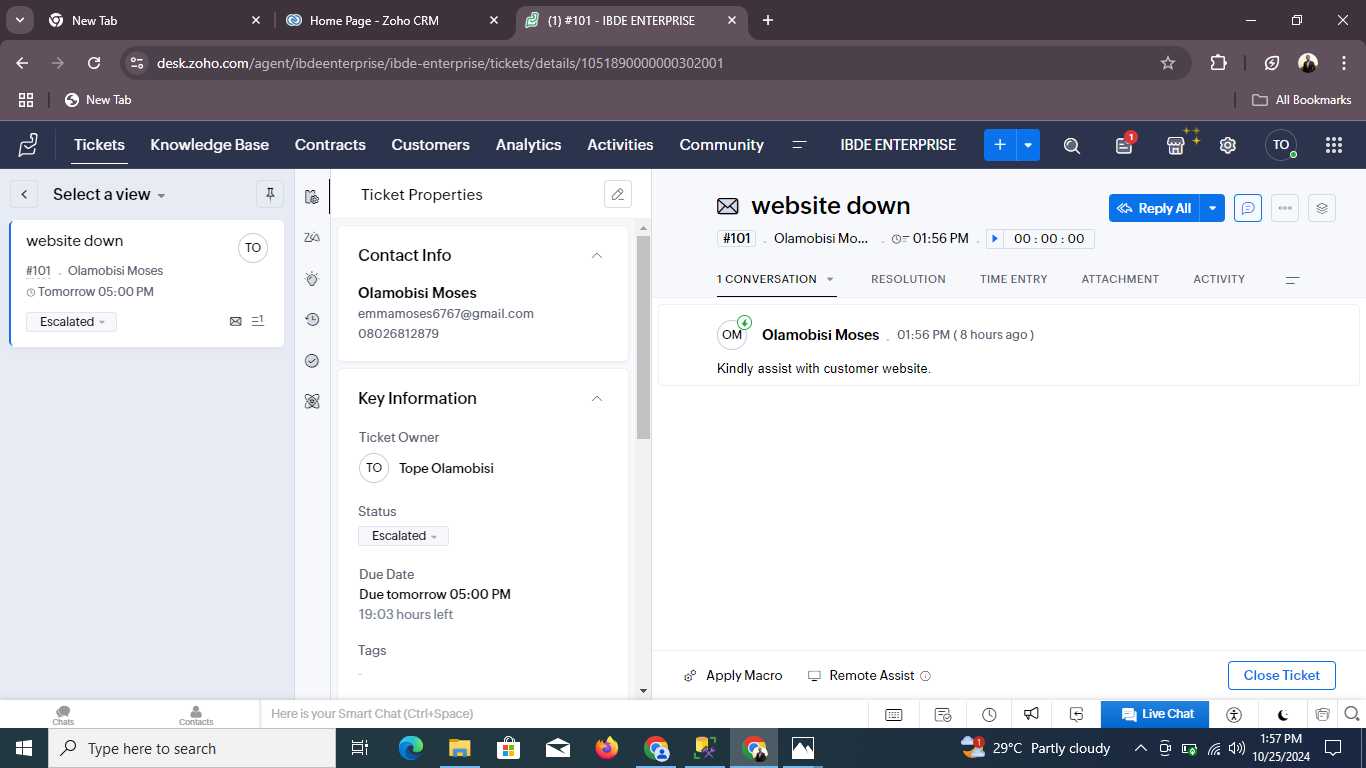The image size is (1366, 768).
Task: Click the Smart Chat input field
Action: (x=565, y=714)
